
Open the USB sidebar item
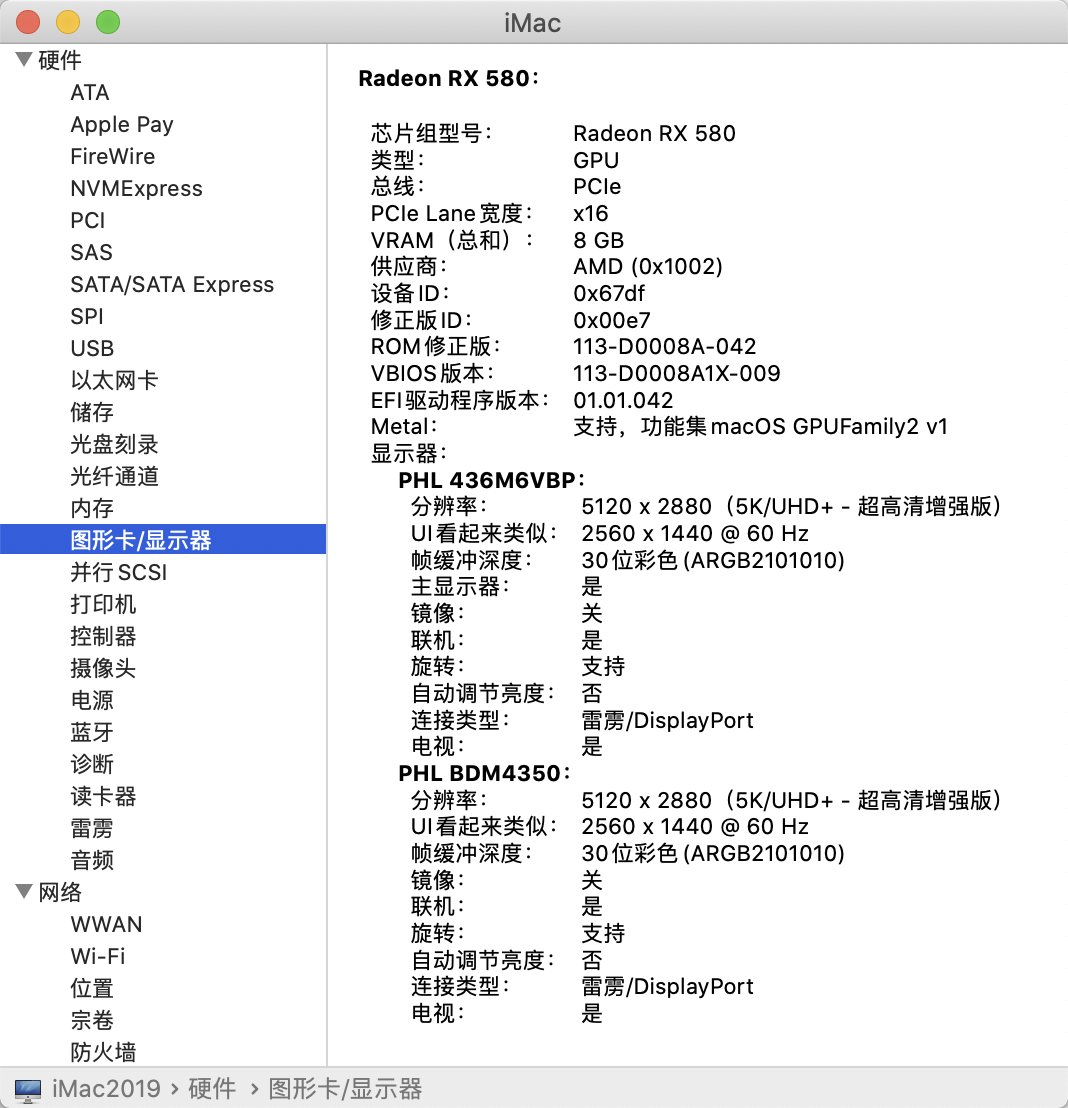tap(92, 348)
